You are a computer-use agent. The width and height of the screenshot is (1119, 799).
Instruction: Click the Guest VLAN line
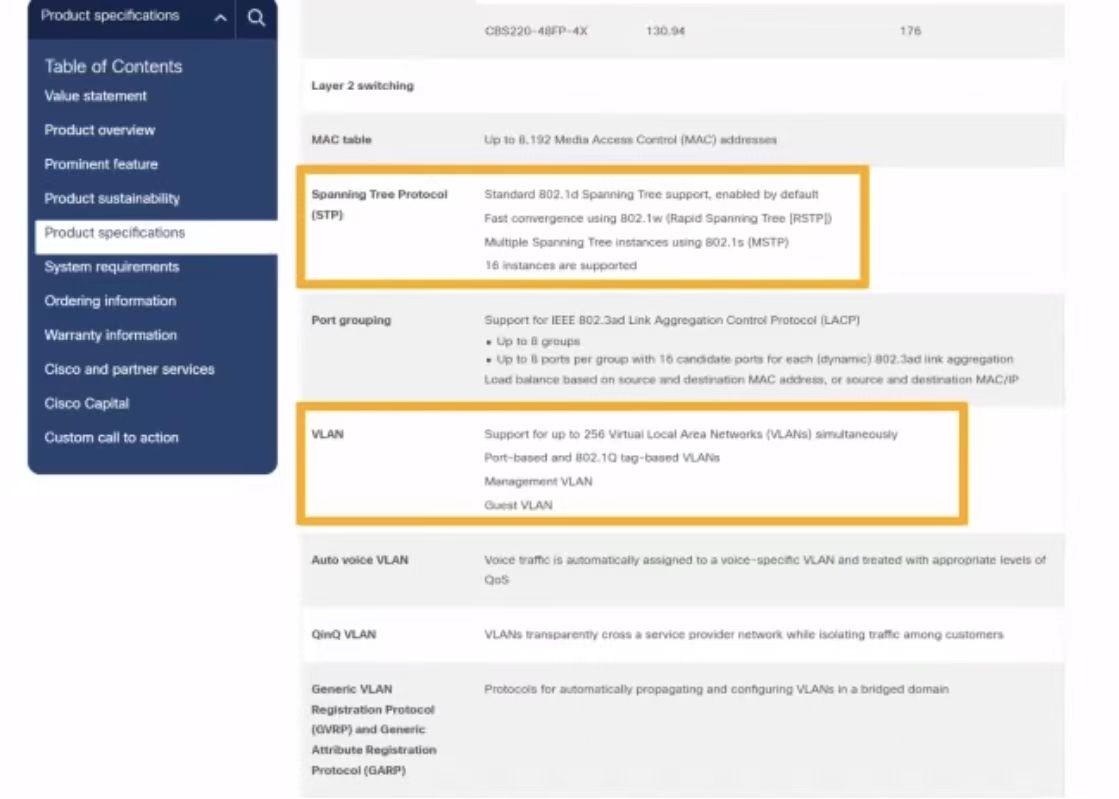518,505
